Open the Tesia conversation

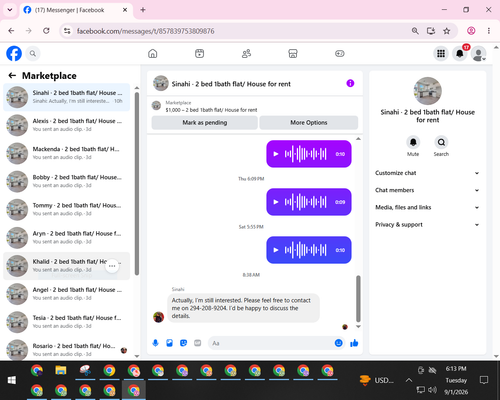pyautogui.click(x=67, y=322)
